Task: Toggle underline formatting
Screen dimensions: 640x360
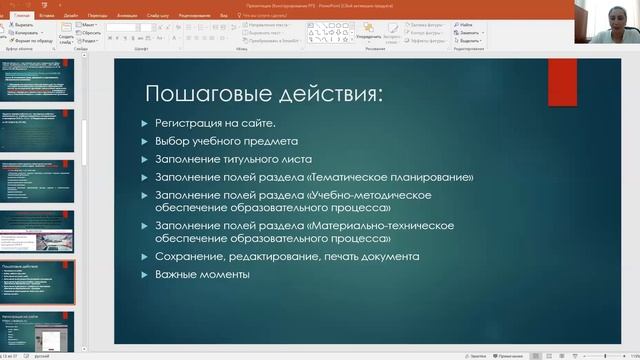Action: point(125,38)
